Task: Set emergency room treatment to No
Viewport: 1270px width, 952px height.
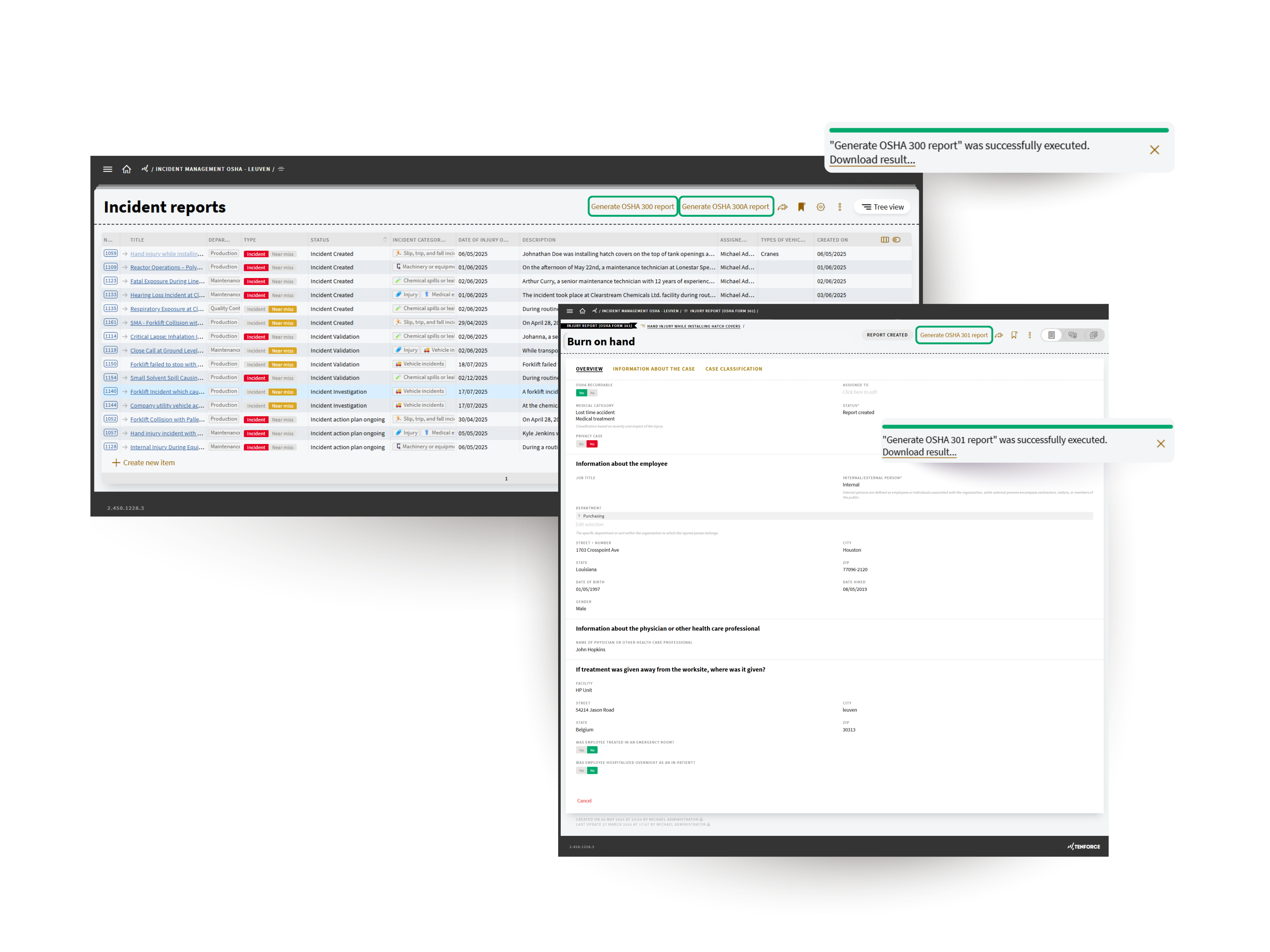Action: 592,750
